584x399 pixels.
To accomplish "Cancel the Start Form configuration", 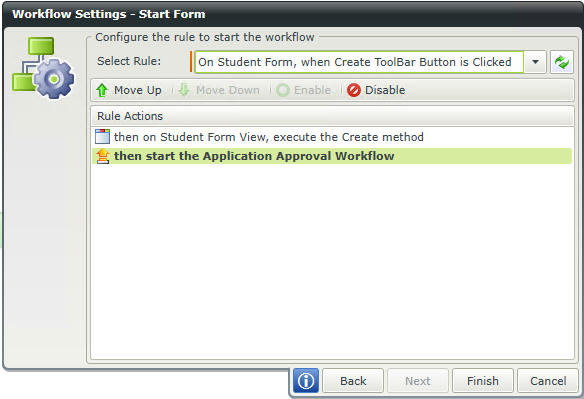I will click(548, 381).
